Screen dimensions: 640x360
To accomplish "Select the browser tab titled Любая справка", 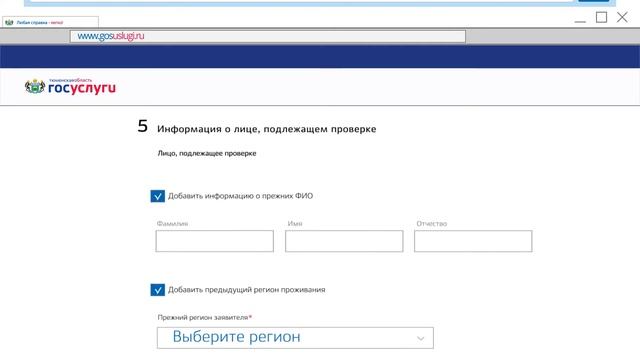I will coord(50,22).
